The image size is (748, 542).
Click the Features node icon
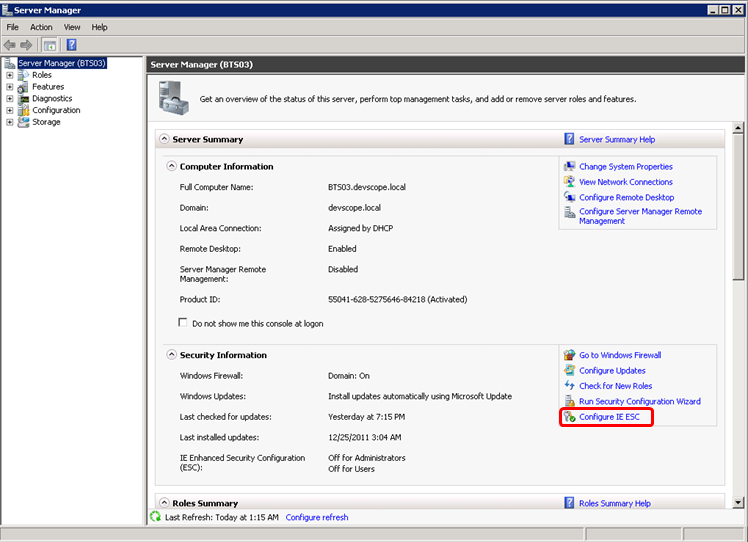pyautogui.click(x=23, y=87)
